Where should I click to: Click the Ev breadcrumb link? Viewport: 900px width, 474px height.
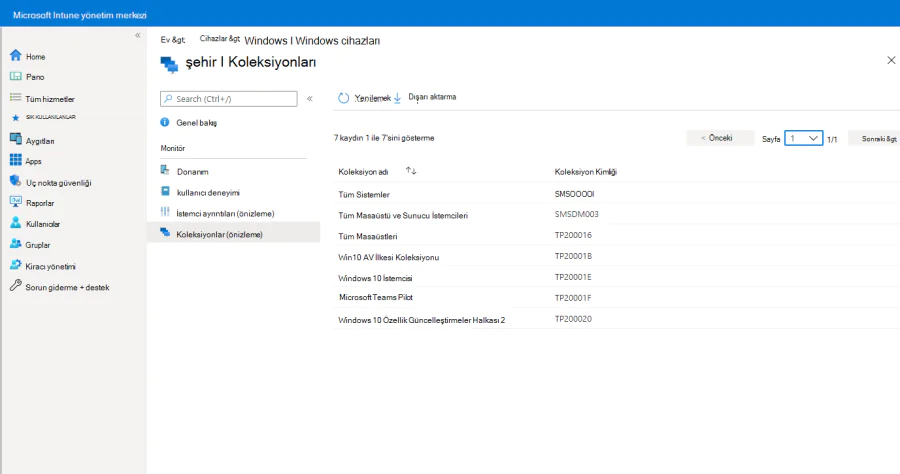(x=173, y=40)
